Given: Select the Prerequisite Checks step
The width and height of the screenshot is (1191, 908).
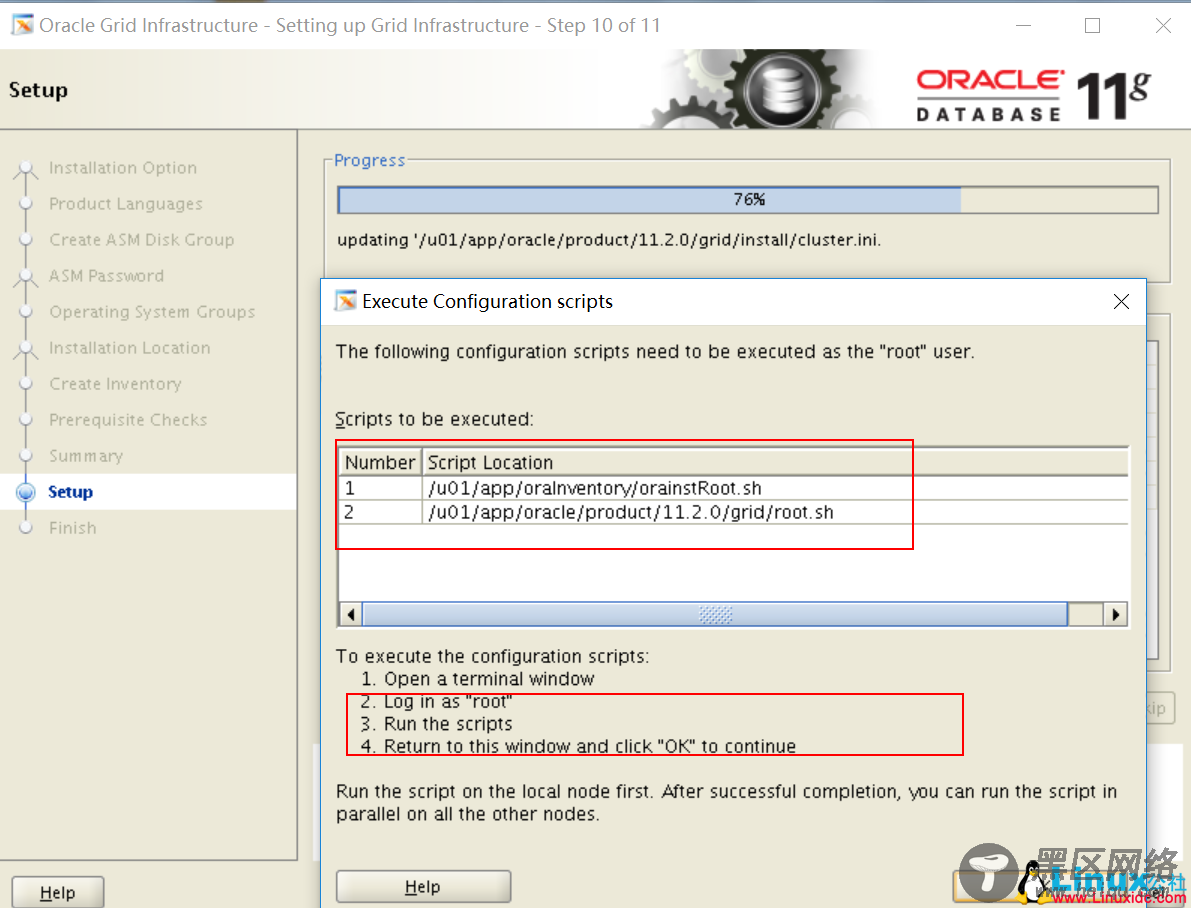Looking at the screenshot, I should pos(128,420).
